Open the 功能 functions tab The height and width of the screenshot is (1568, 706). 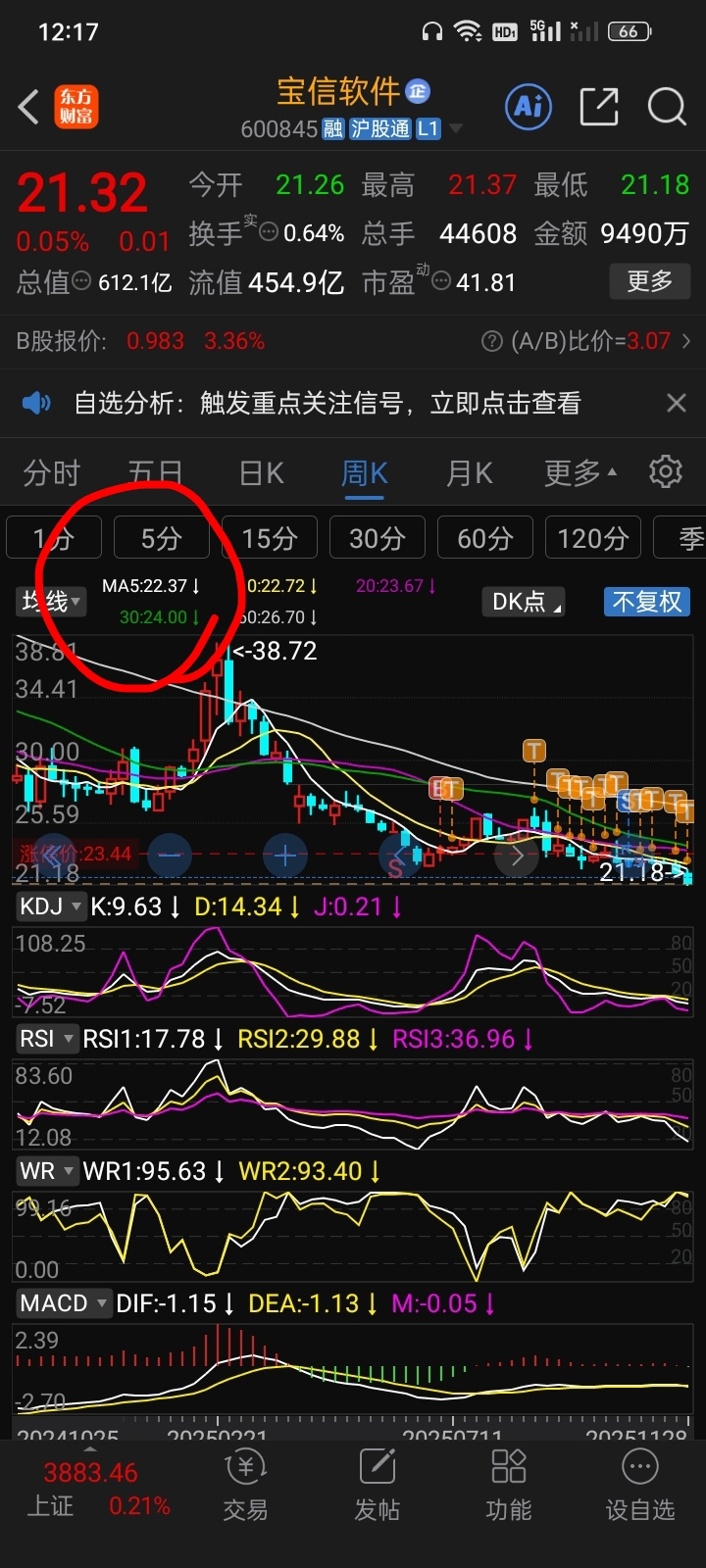coord(508,1486)
